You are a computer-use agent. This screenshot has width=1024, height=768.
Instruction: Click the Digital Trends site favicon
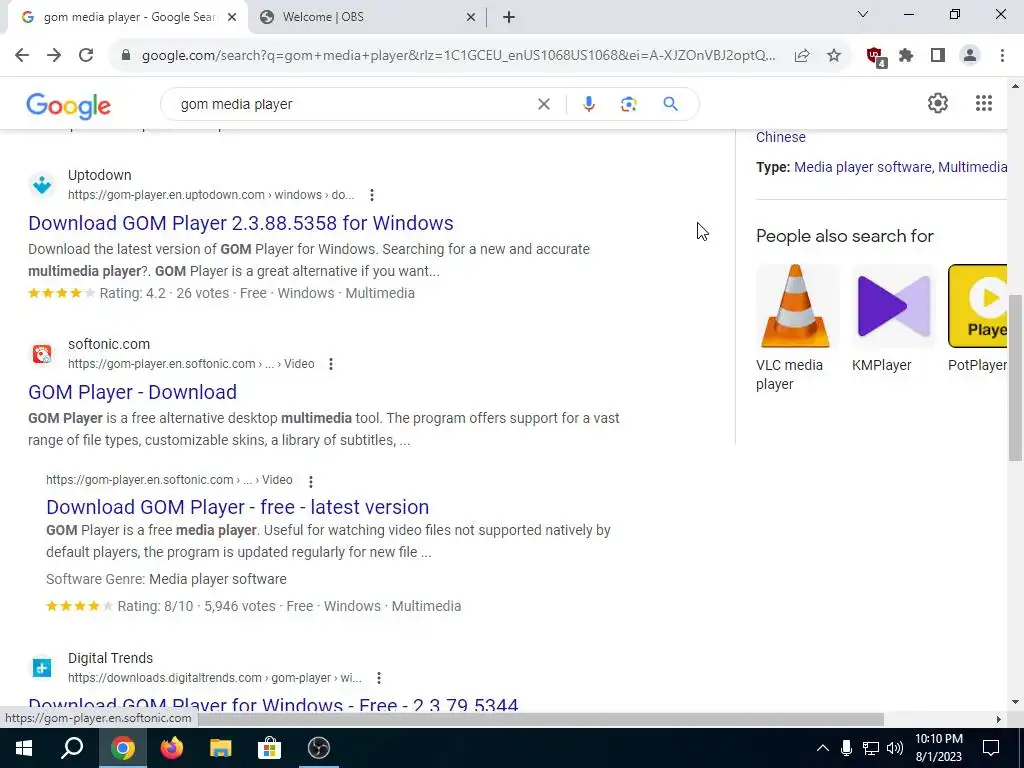pyautogui.click(x=42, y=667)
